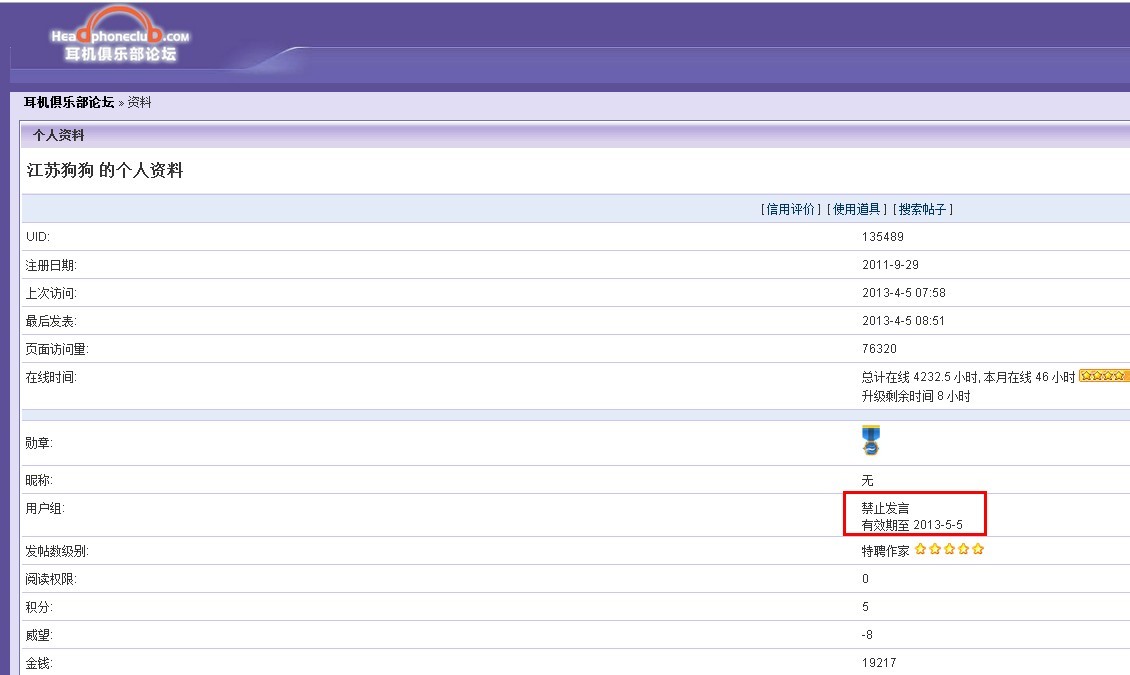This screenshot has width=1130, height=675.
Task: Click the 积分 value 5
Action: 866,607
